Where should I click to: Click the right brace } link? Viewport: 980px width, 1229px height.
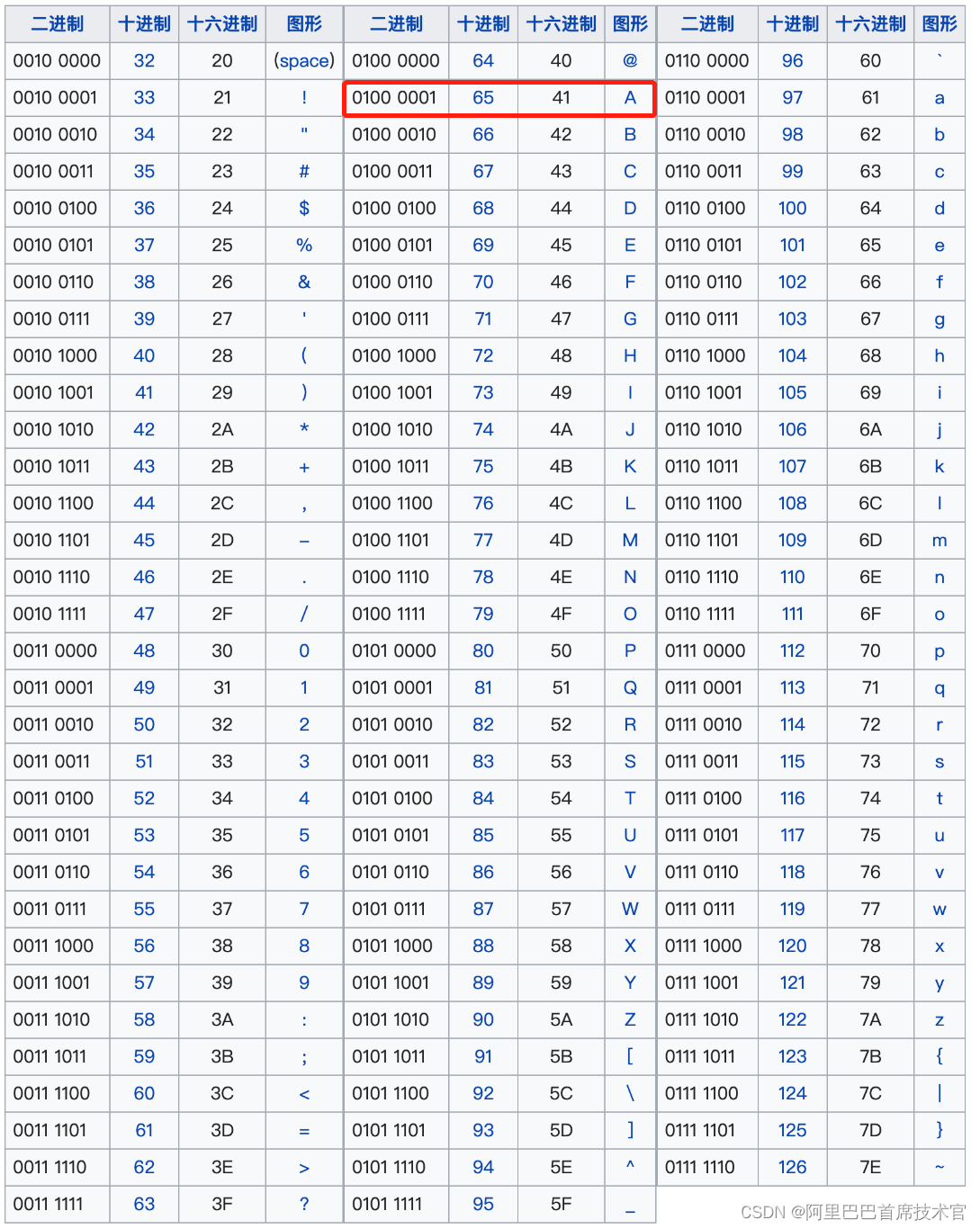click(940, 1130)
